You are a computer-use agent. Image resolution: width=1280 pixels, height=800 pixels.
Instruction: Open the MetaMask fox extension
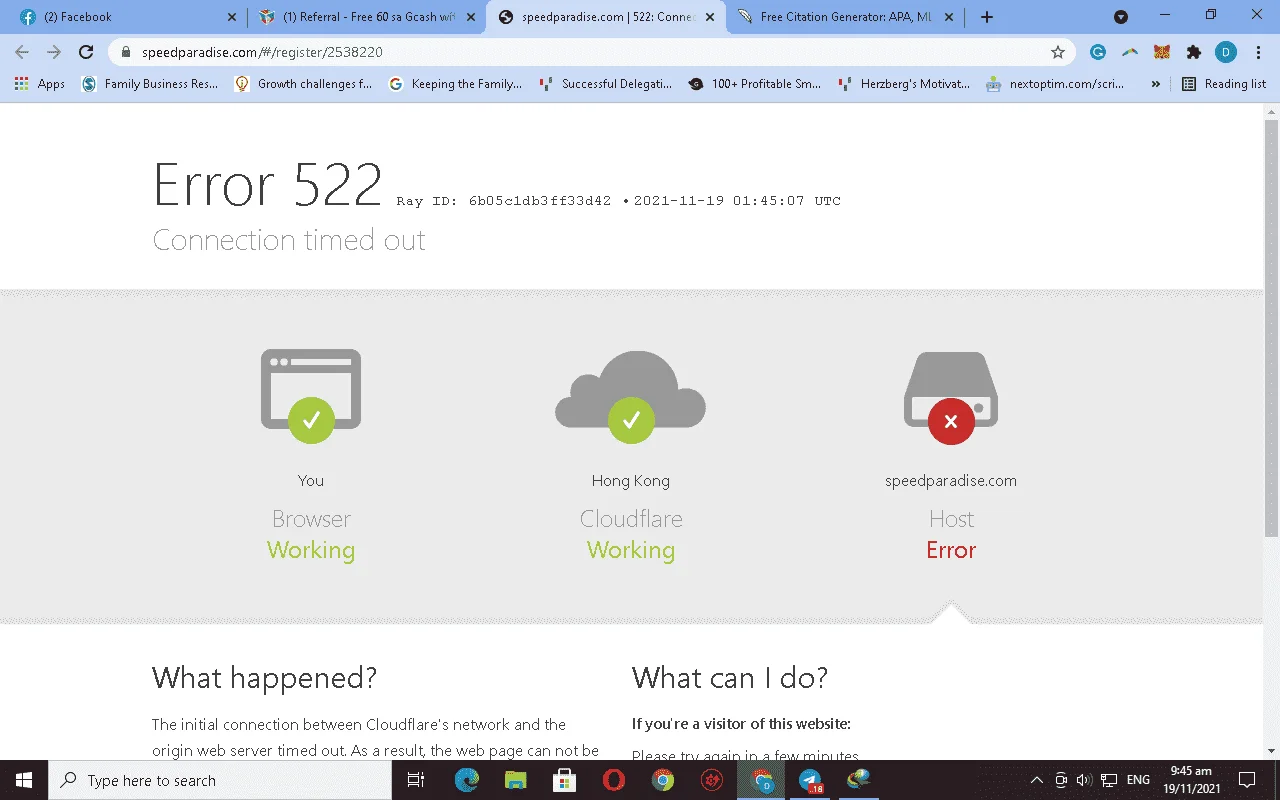tap(1161, 52)
